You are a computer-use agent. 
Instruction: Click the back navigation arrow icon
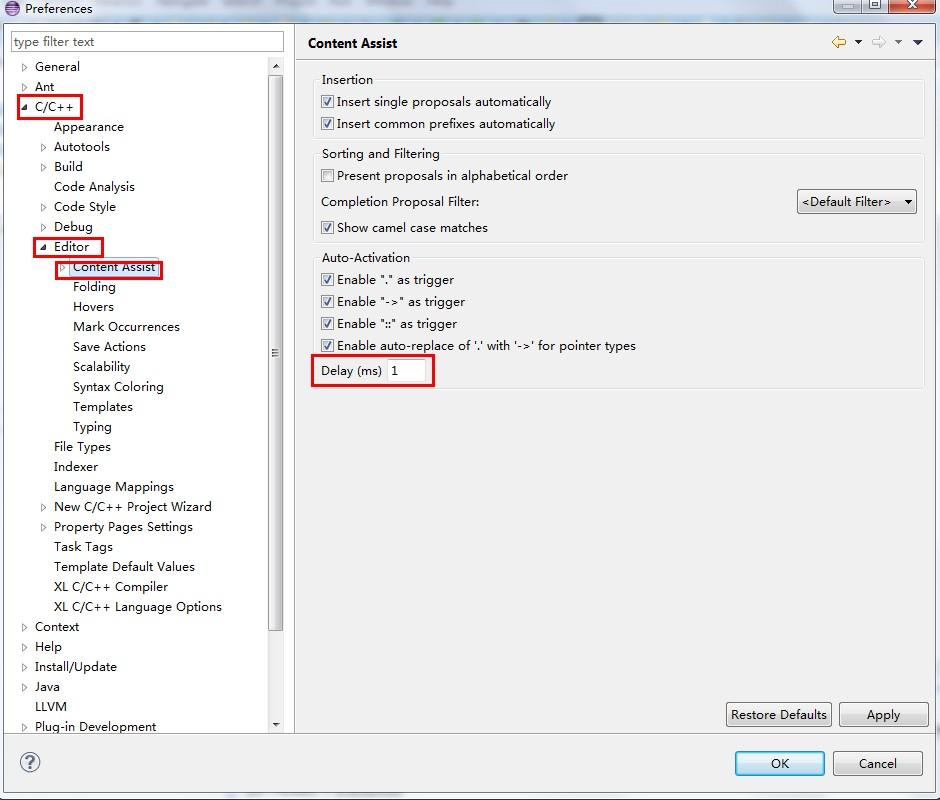pyautogui.click(x=839, y=42)
